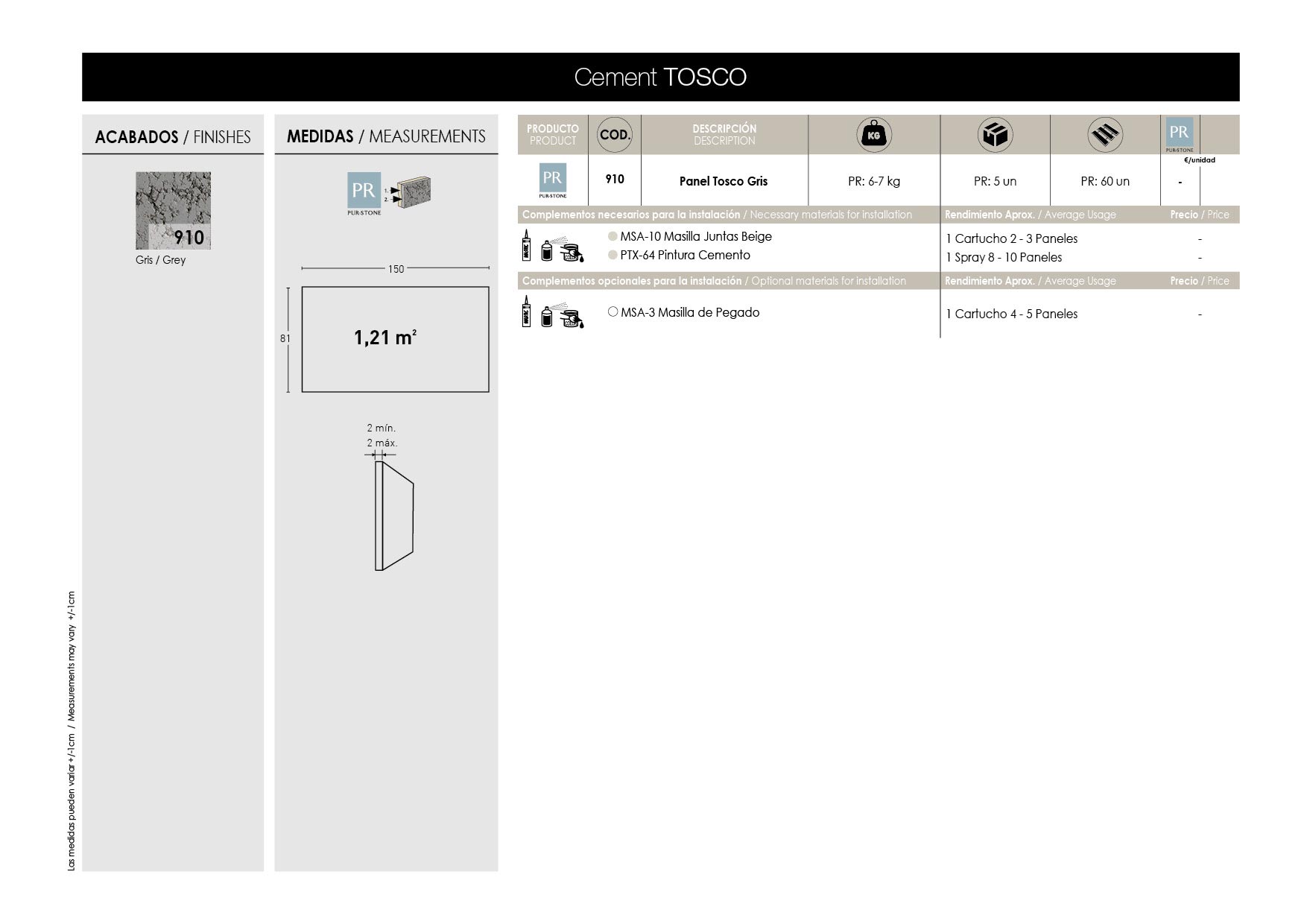The height and width of the screenshot is (924, 1307).
Task: Click 1 Cartucho 4 - 5 Paneles usage
Action: click(x=1012, y=314)
